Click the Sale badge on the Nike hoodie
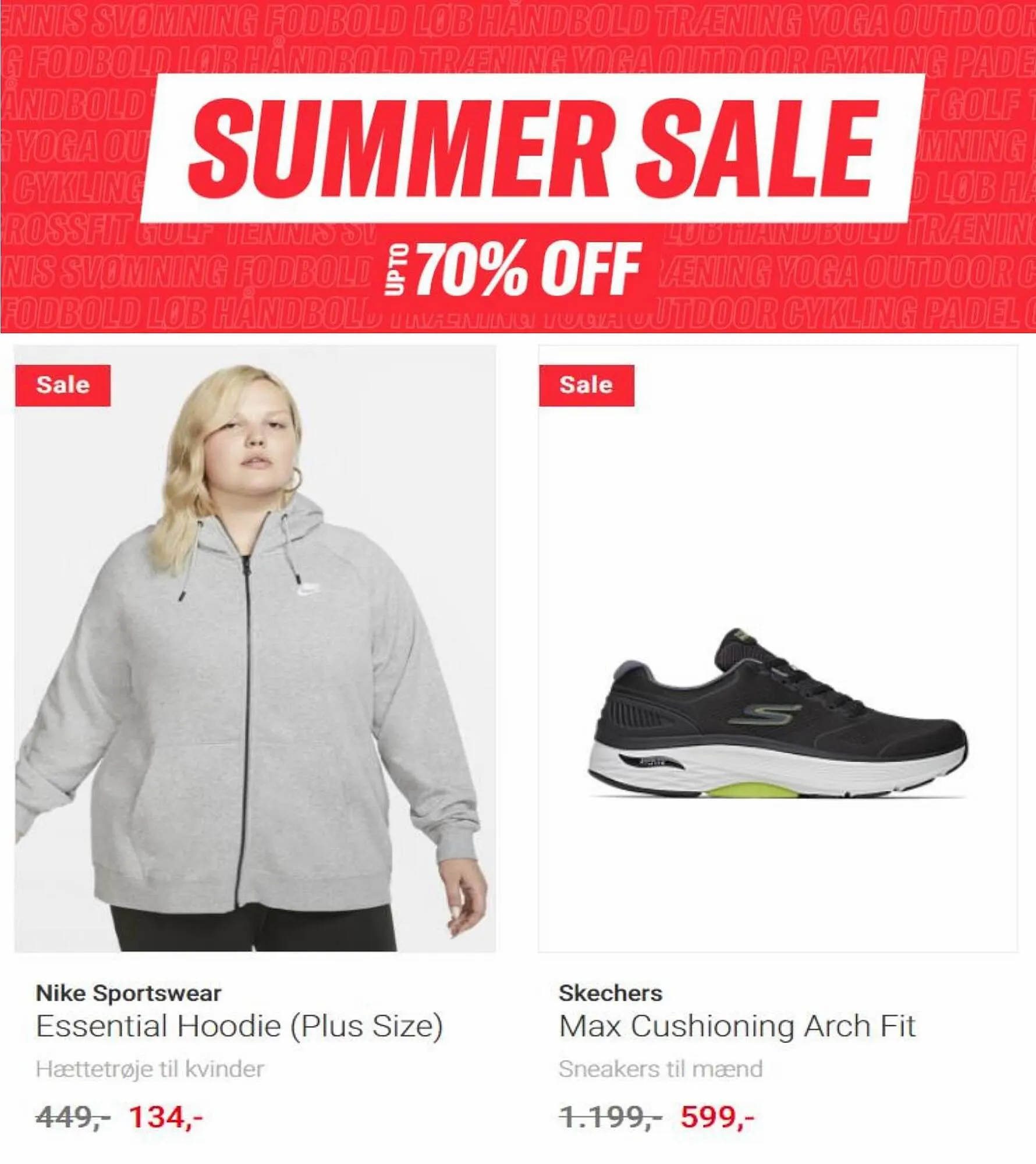The height and width of the screenshot is (1164, 1036). point(63,385)
